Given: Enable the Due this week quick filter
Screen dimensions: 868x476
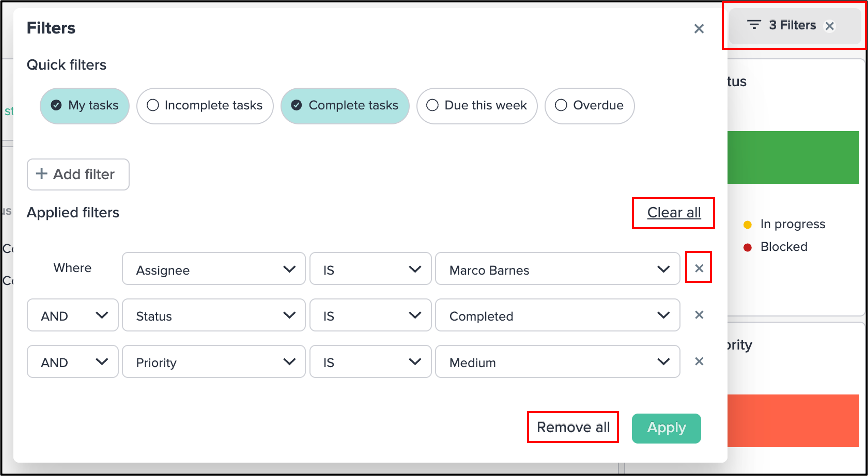Looking at the screenshot, I should 477,105.
